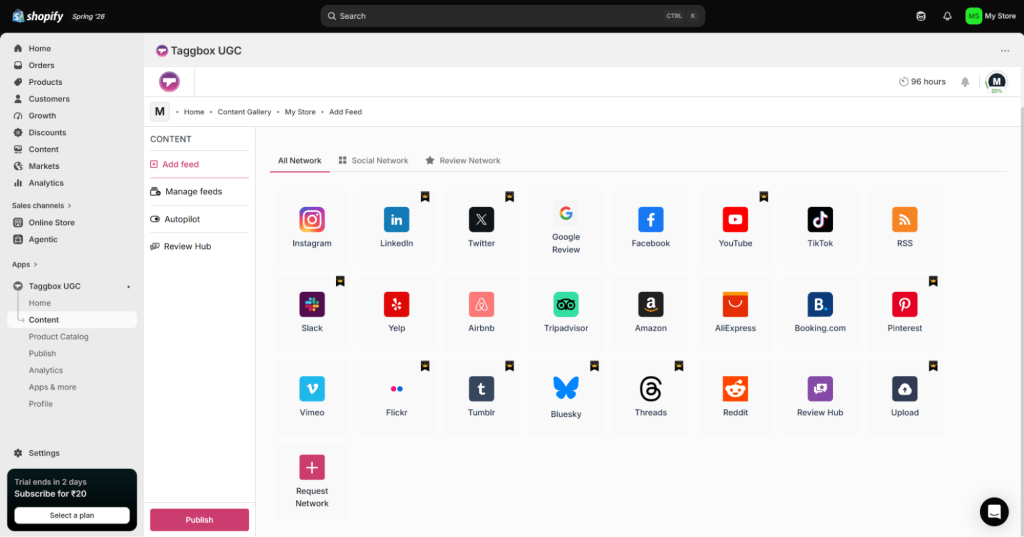
Task: Open Publish under Taggbox UGC
Action: click(42, 354)
